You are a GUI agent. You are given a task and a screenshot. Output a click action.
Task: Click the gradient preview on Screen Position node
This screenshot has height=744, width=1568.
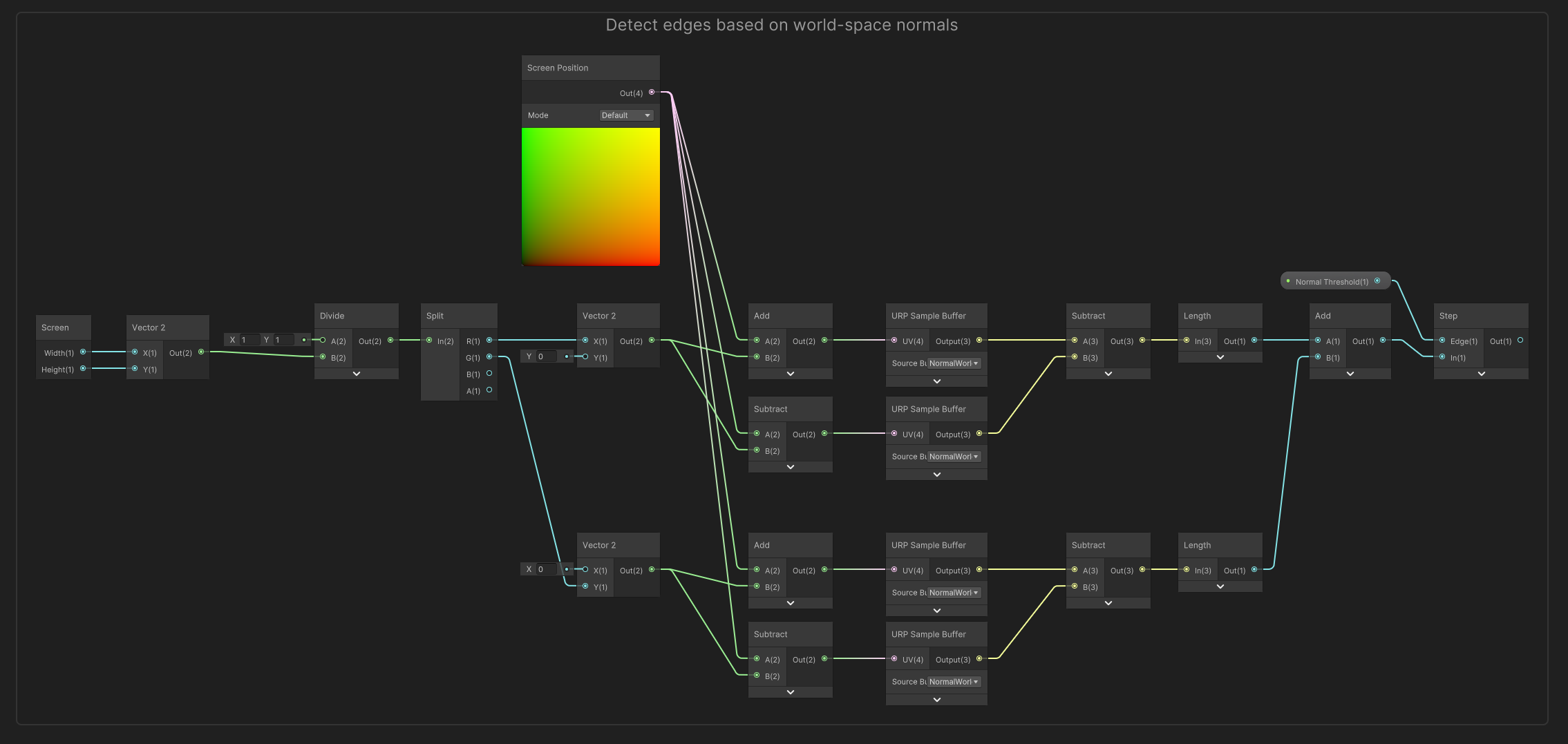590,196
